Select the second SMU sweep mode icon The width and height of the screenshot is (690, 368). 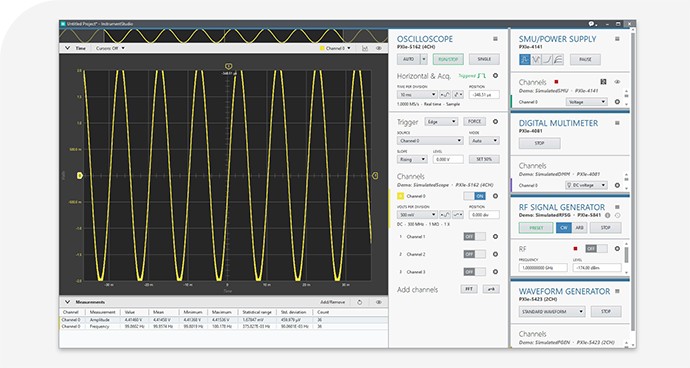pyautogui.click(x=536, y=59)
